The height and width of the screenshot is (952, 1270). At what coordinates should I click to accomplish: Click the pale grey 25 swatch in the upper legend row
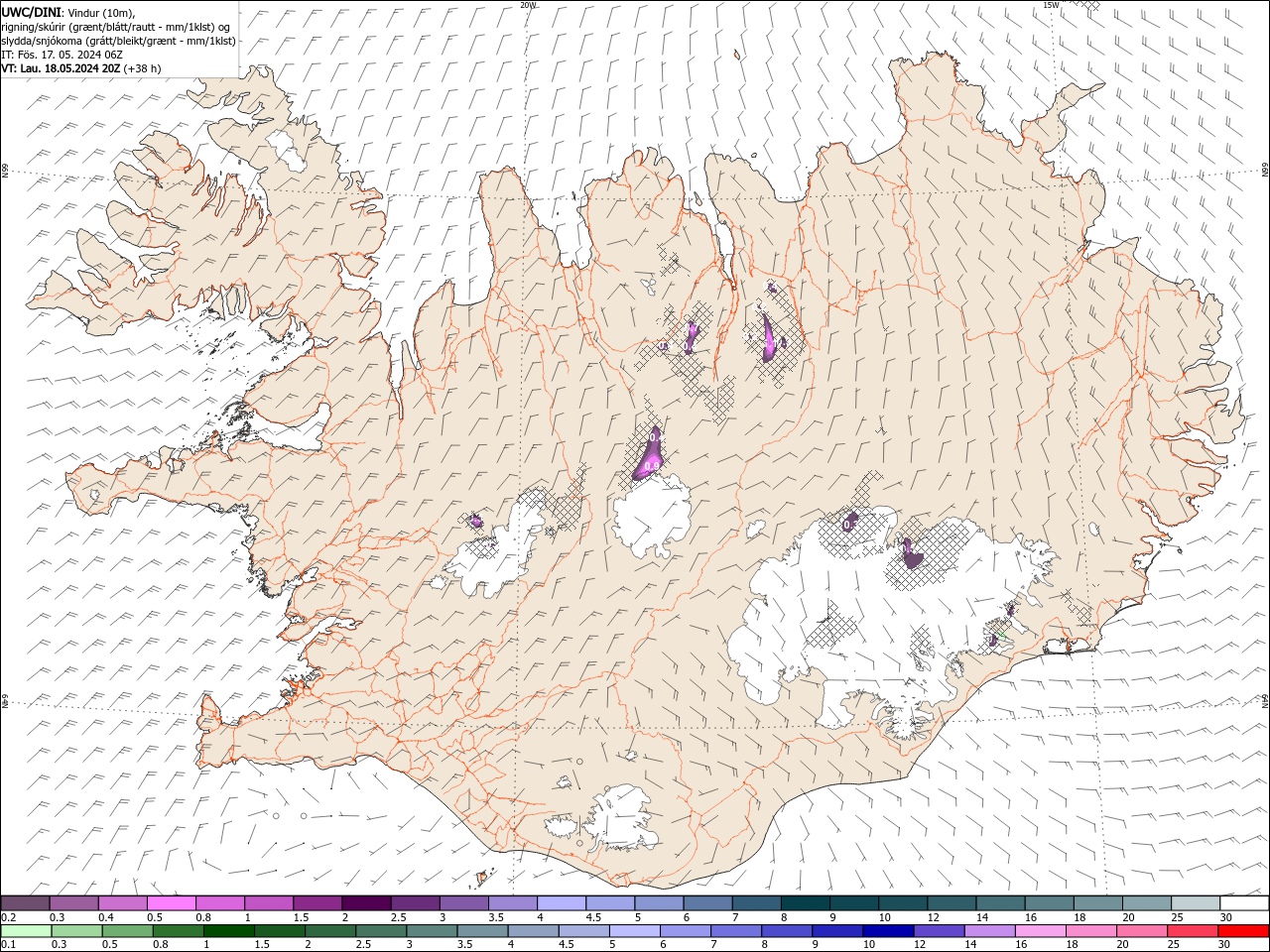[1196, 903]
